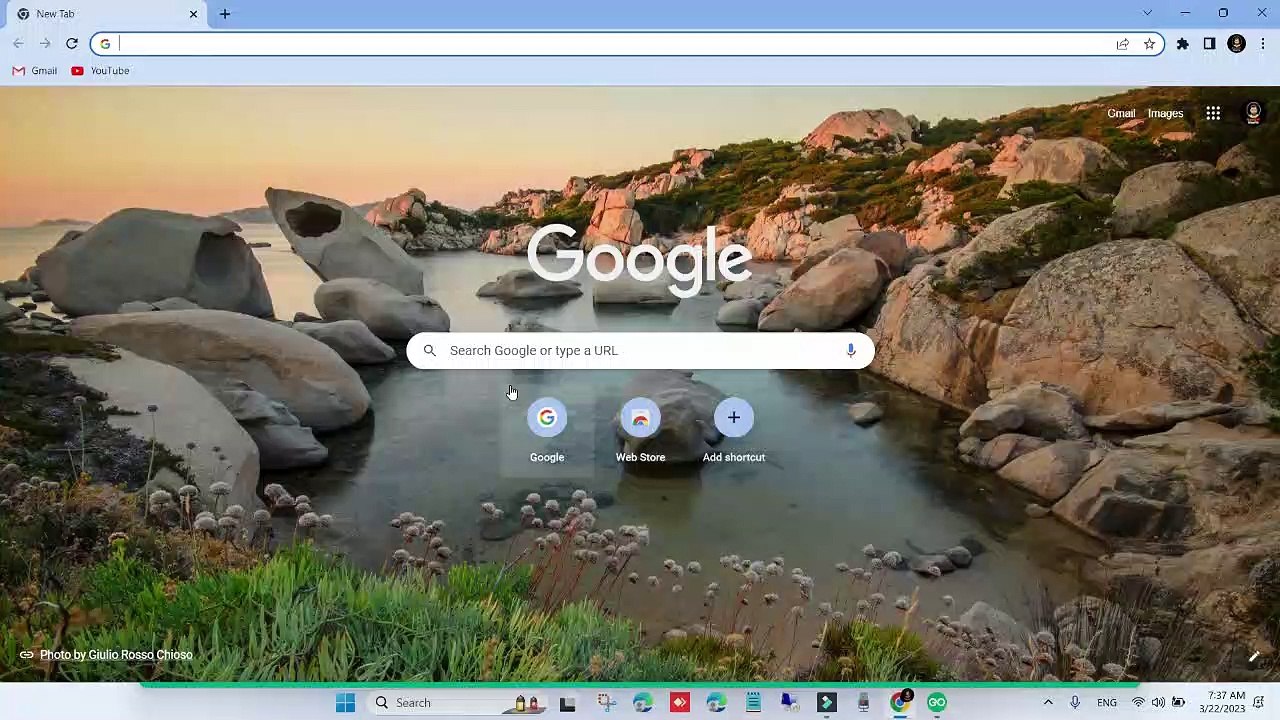Open Snipping Tool from the taskbar
The width and height of the screenshot is (1280, 720).
pos(606,703)
